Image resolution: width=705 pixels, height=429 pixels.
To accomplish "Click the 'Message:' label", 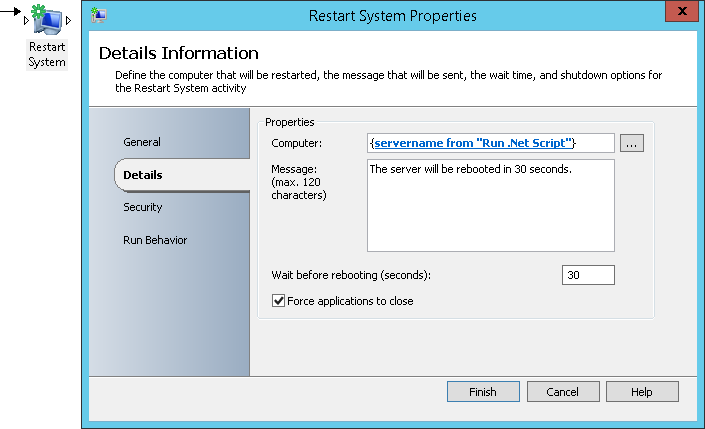I will [x=294, y=169].
